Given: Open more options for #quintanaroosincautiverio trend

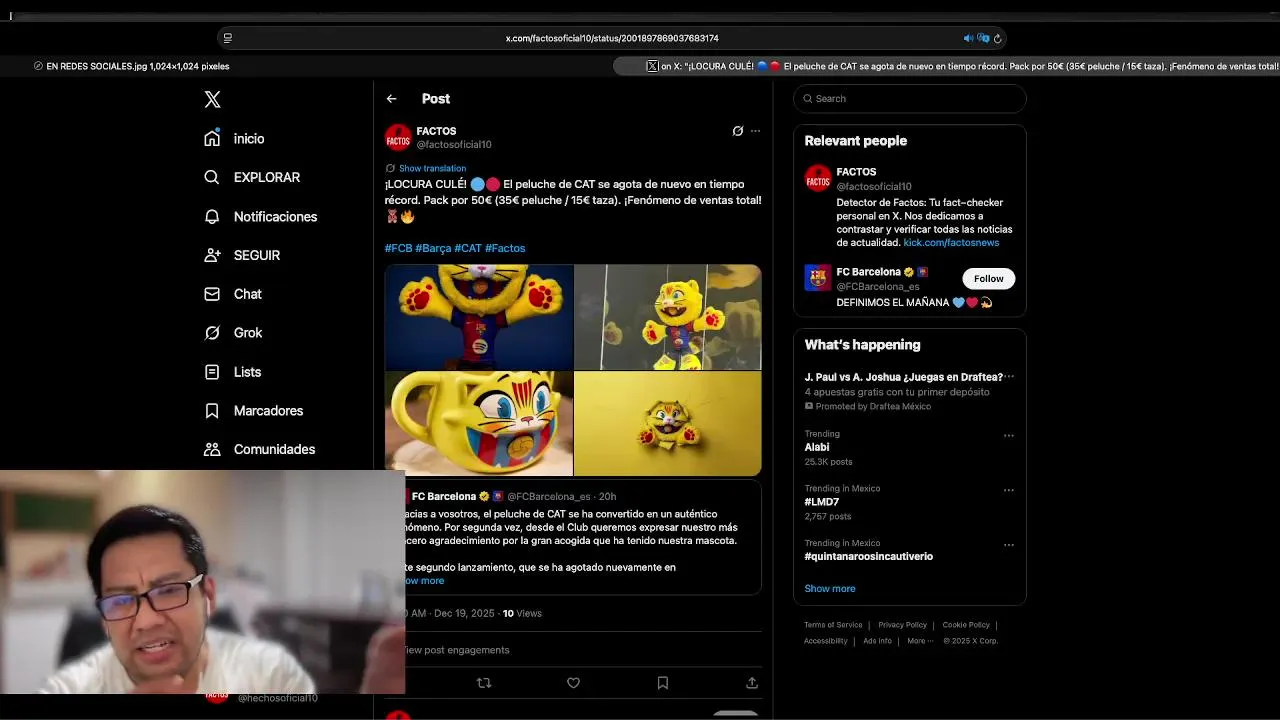Looking at the screenshot, I should point(1009,545).
